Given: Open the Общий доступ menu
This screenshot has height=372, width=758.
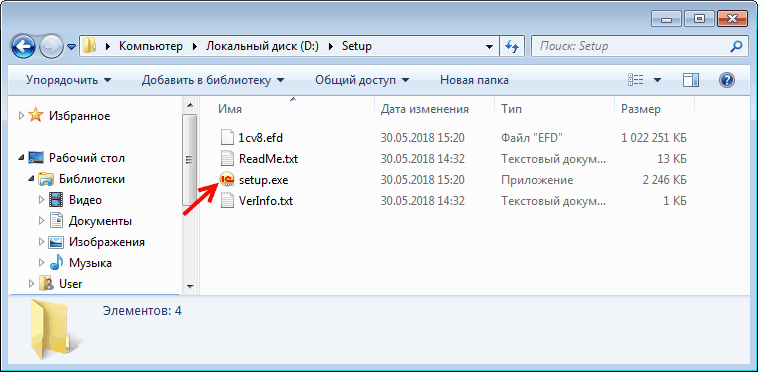Looking at the screenshot, I should pos(362,80).
